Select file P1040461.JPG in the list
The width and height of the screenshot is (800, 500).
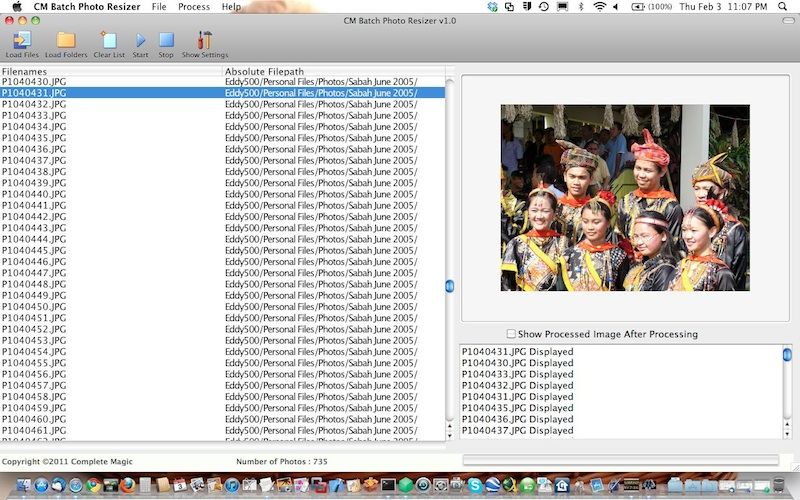222,430
